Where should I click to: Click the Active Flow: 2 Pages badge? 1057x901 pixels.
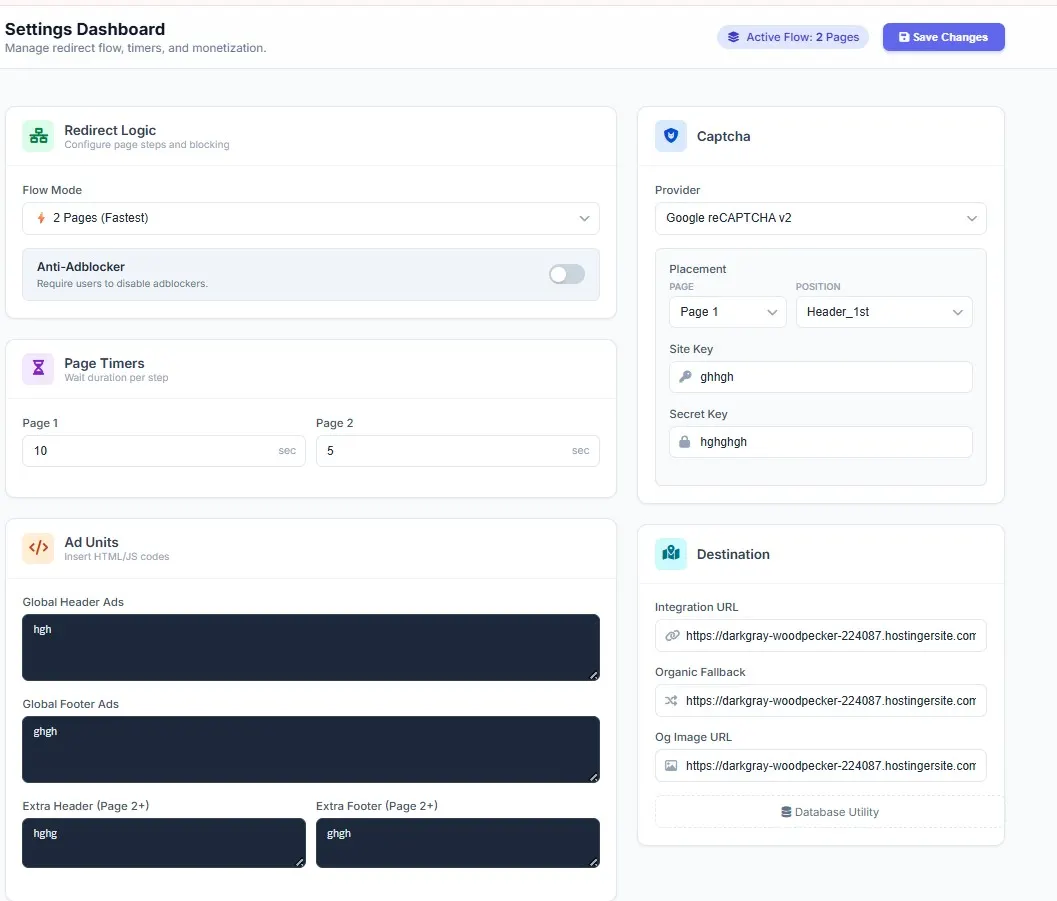793,37
